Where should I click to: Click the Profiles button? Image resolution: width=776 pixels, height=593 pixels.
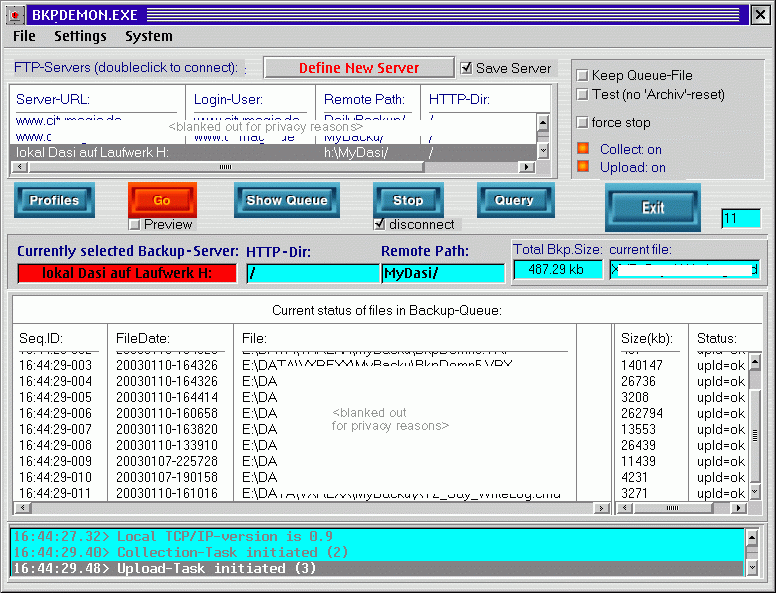coord(54,200)
